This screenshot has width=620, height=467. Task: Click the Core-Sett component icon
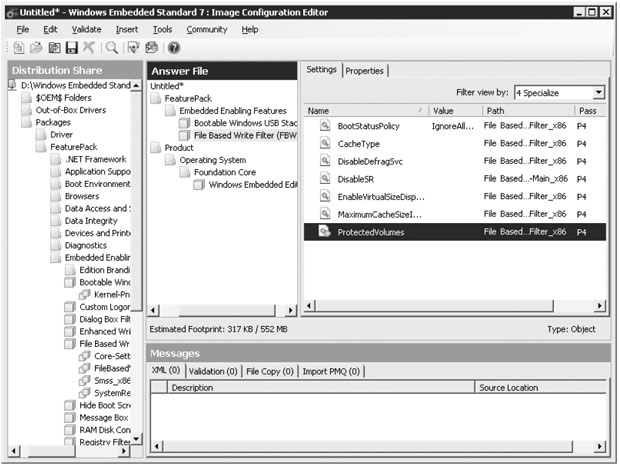(x=84, y=356)
